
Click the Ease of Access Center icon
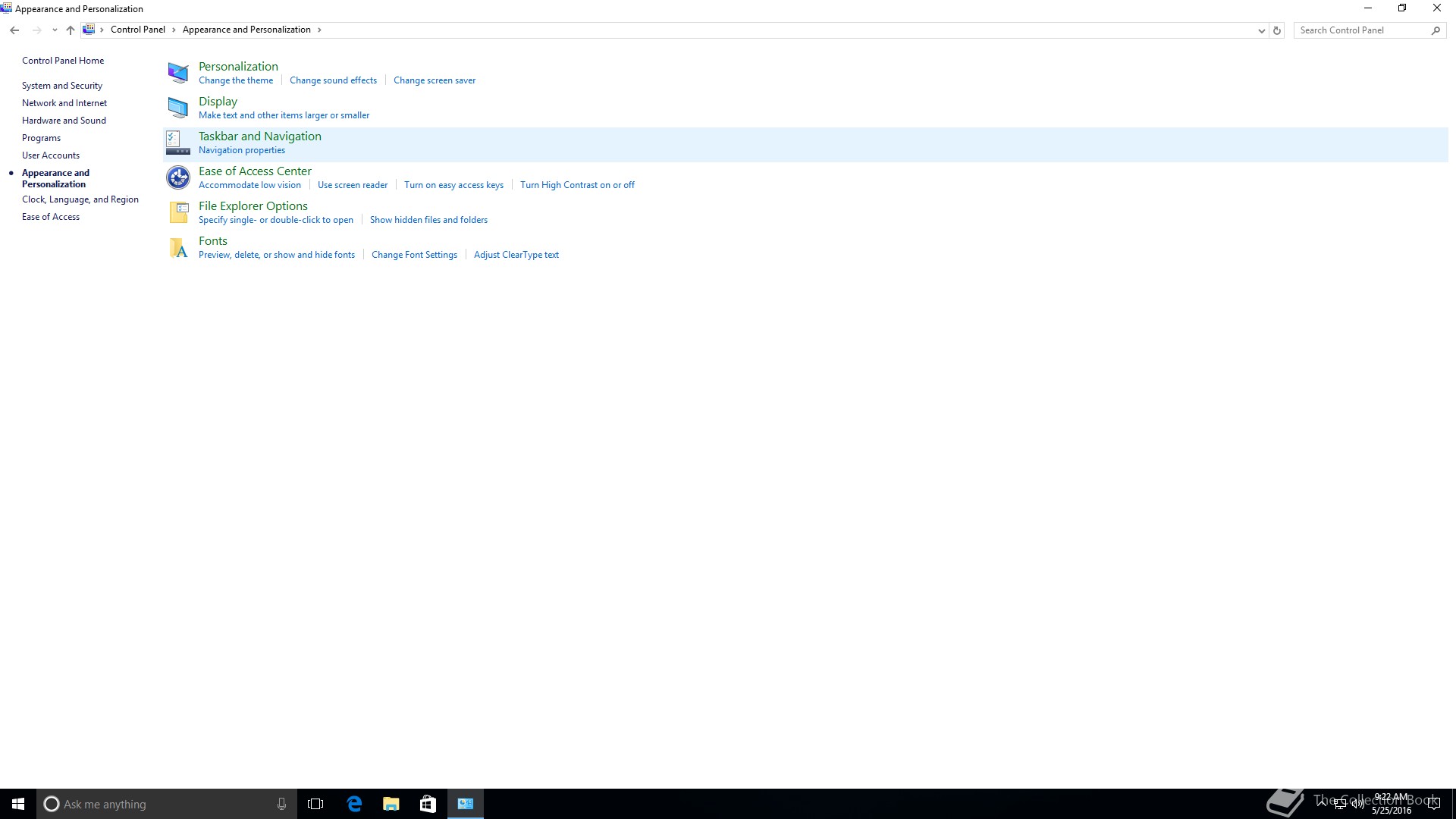tap(178, 177)
